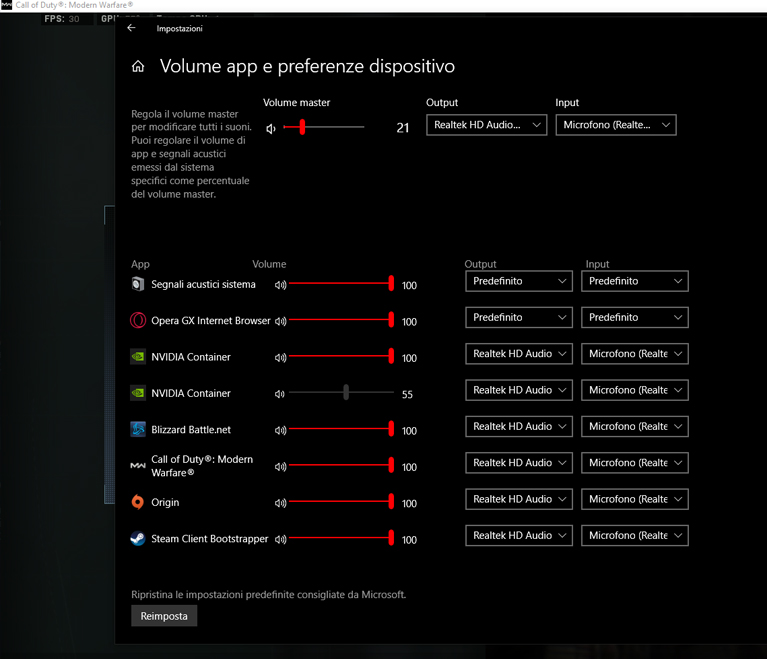Click the Steam Client Bootstrapper icon
This screenshot has height=659, width=767.
click(x=138, y=539)
